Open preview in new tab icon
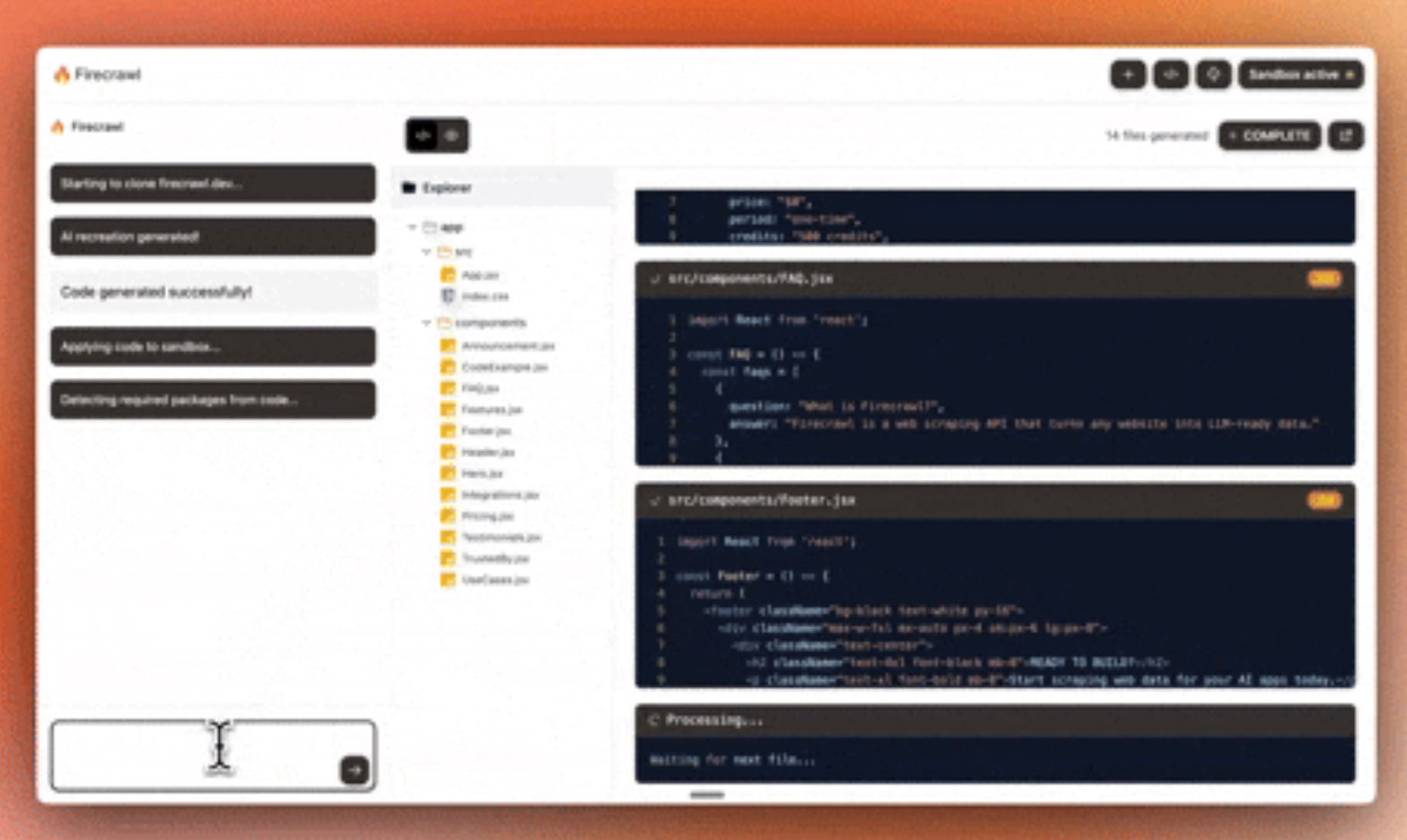Viewport: 1407px width, 840px height. (1345, 136)
